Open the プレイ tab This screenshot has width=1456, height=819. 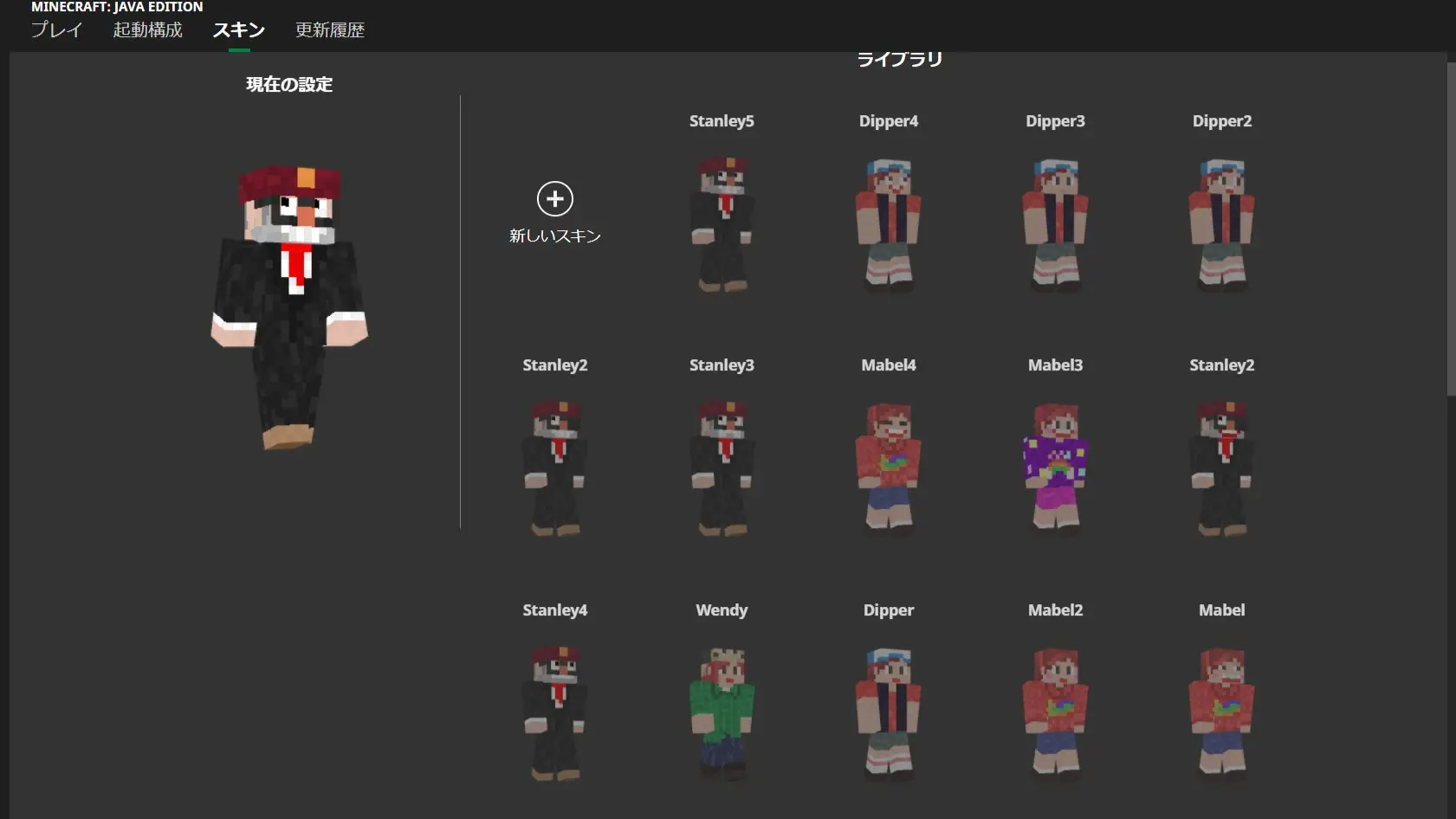57,30
